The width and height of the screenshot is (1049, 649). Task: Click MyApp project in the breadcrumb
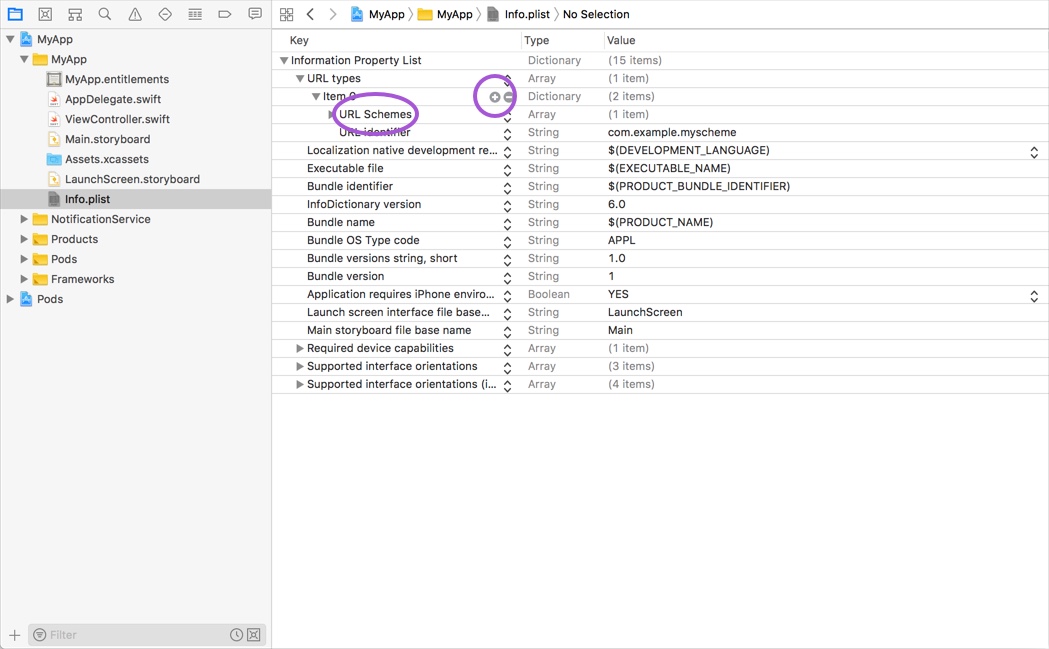pyautogui.click(x=378, y=14)
